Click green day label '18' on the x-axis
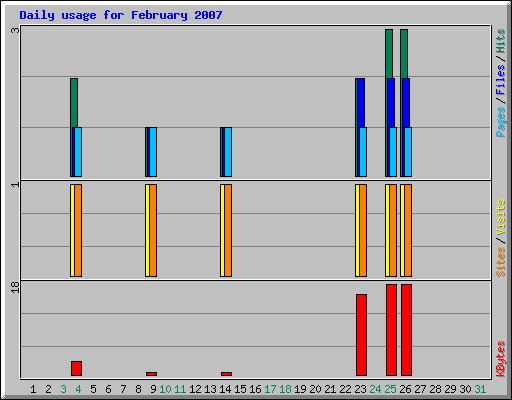This screenshot has height=400, width=512. click(285, 389)
